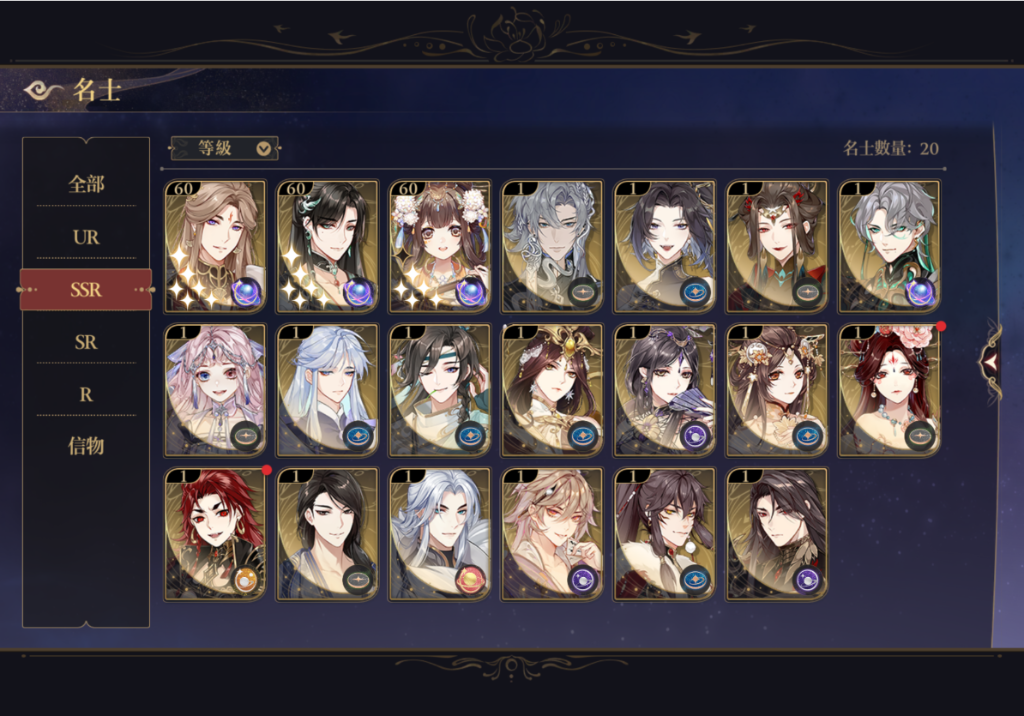This screenshot has width=1024, height=716.
Task: Select the 全部 category tab
Action: coord(86,184)
